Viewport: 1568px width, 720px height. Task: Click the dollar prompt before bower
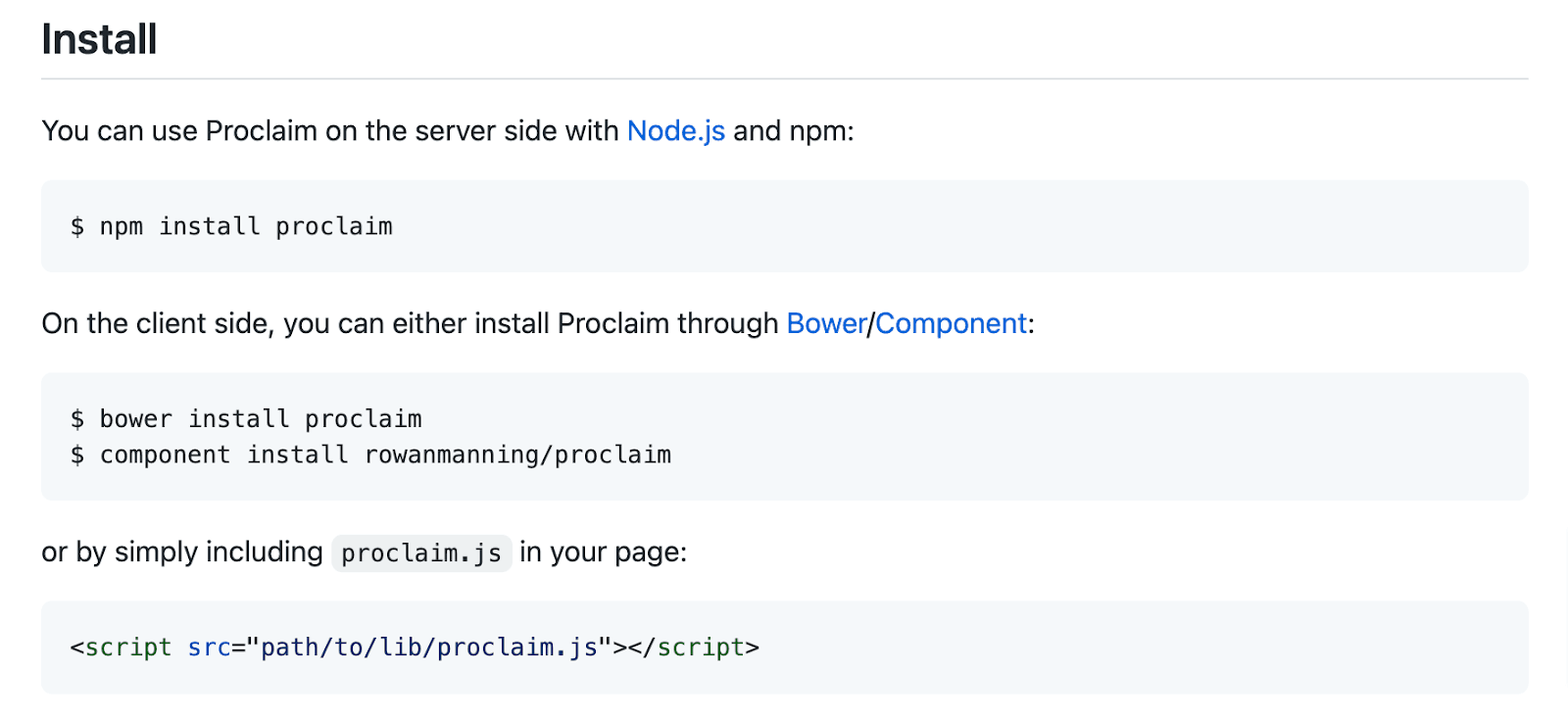pyautogui.click(x=77, y=419)
